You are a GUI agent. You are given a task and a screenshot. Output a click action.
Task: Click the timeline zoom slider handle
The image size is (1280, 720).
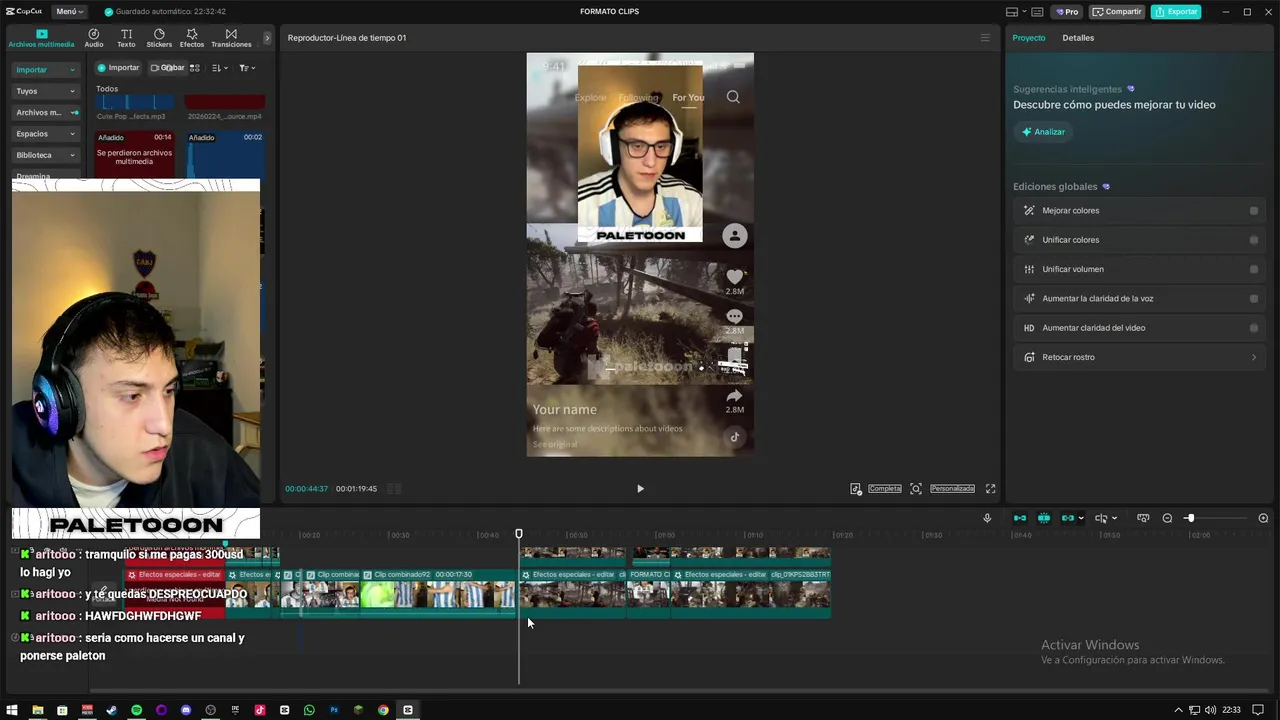[1190, 518]
